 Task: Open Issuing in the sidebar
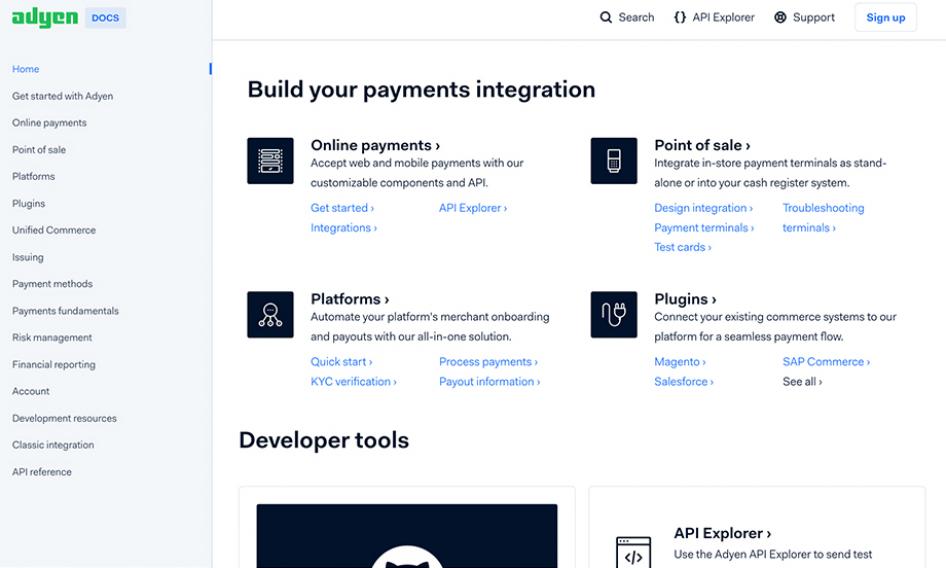coord(28,257)
